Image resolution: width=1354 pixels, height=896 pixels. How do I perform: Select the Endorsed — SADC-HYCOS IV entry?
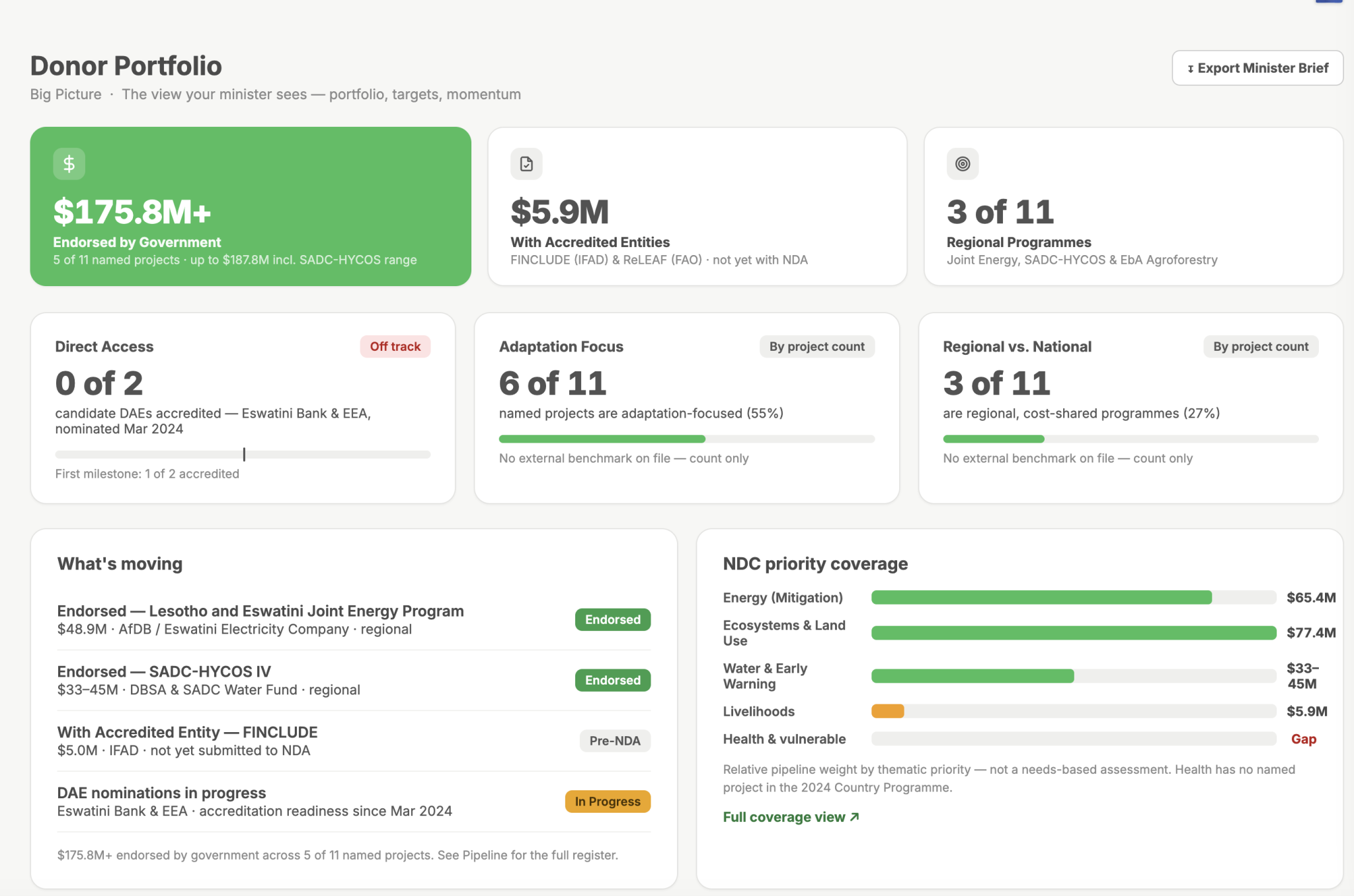pyautogui.click(x=354, y=680)
